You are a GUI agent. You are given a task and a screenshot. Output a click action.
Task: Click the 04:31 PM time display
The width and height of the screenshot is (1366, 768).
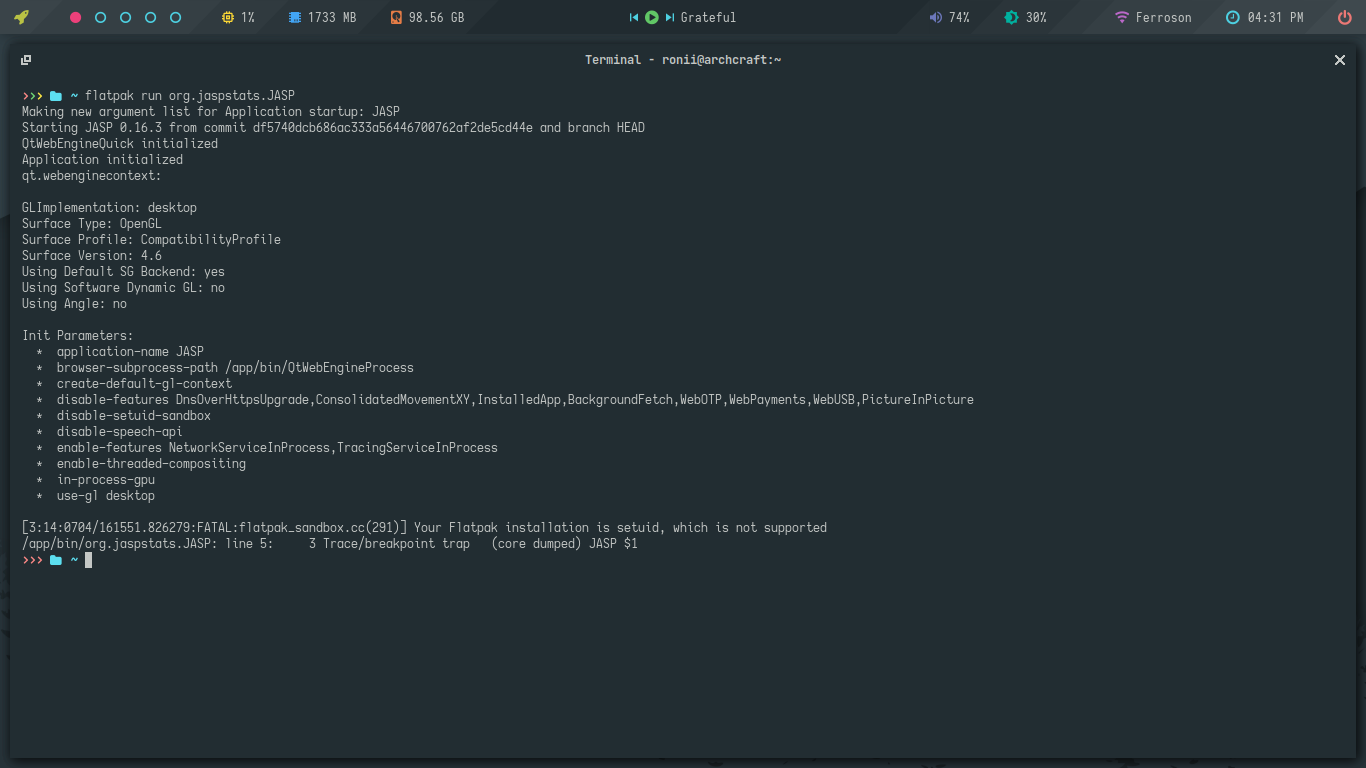(1276, 16)
